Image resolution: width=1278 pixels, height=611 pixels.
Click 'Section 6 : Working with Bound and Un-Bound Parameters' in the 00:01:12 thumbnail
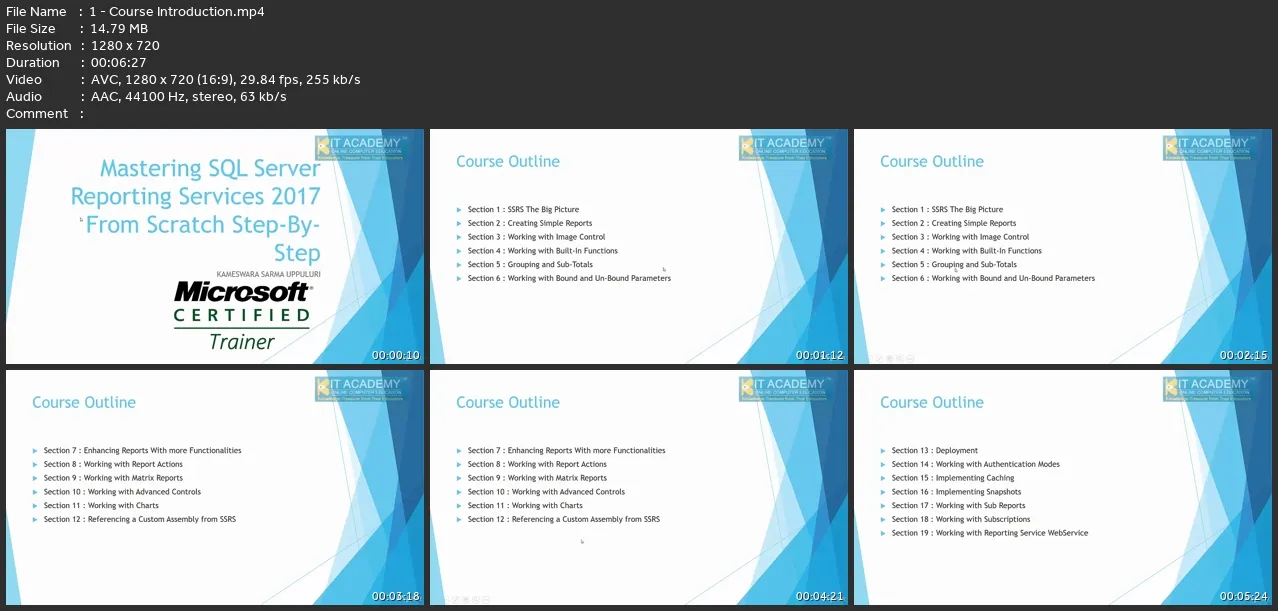(x=569, y=278)
